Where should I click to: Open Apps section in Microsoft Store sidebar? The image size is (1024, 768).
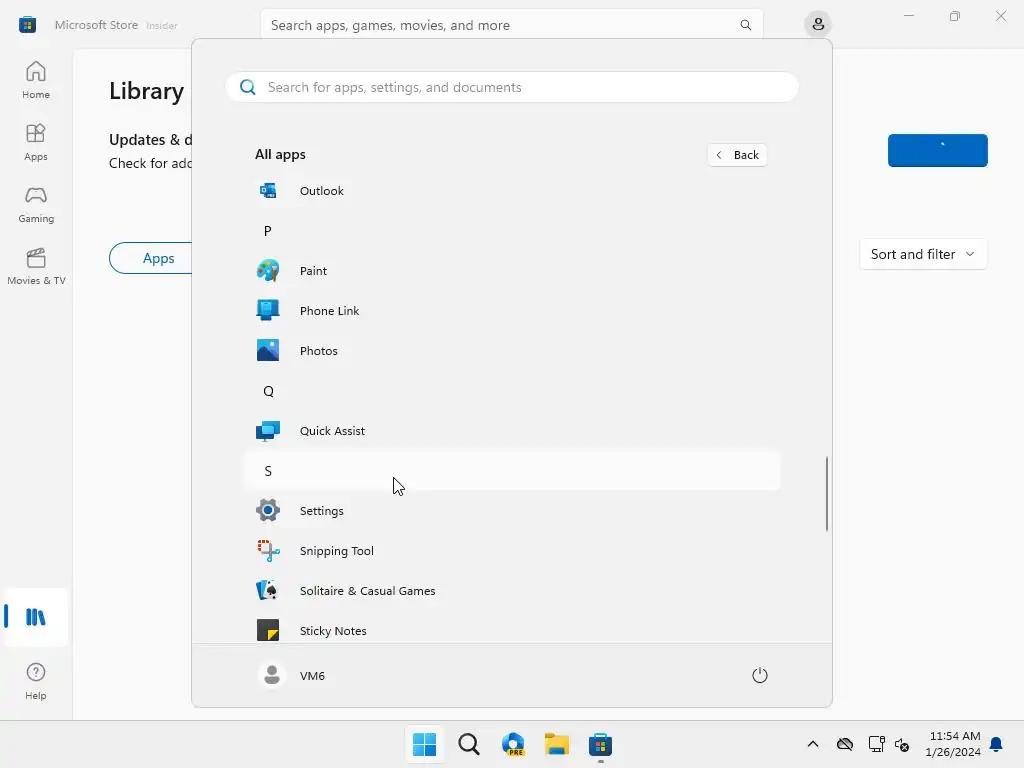36,142
